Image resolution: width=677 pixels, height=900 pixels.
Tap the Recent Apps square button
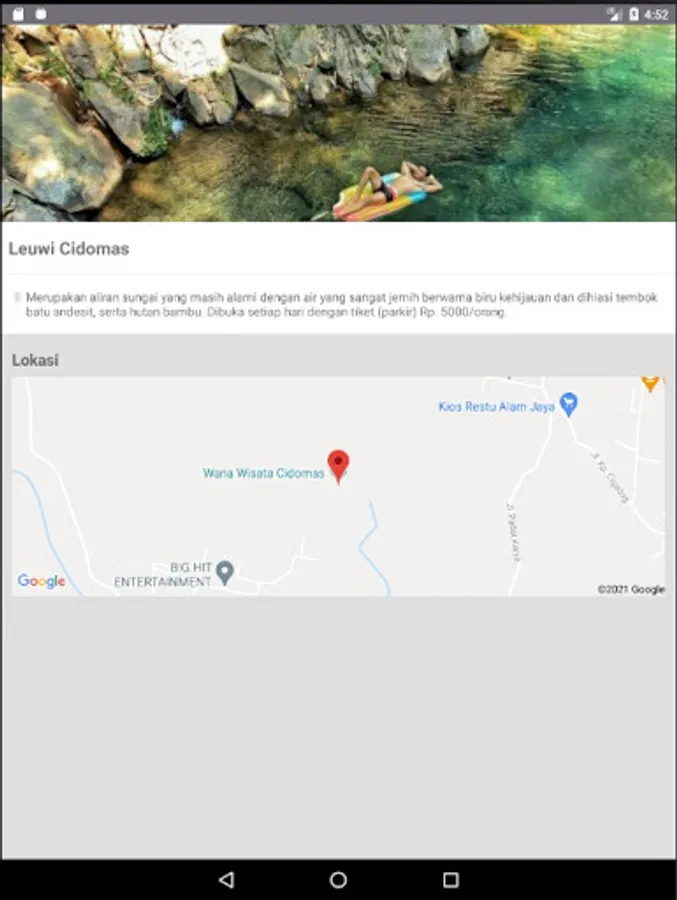click(x=451, y=879)
